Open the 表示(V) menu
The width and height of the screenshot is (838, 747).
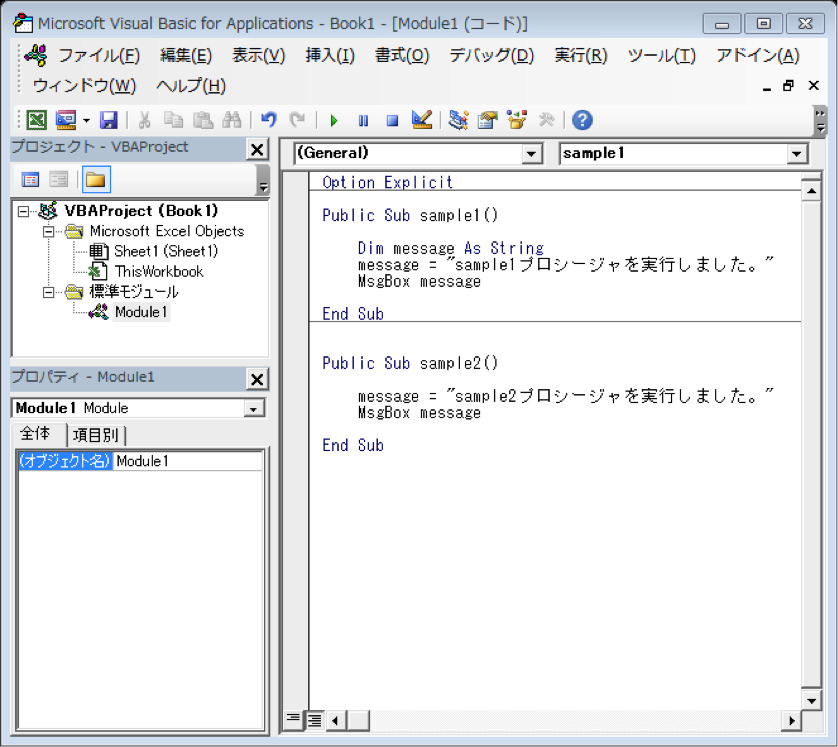click(x=259, y=56)
